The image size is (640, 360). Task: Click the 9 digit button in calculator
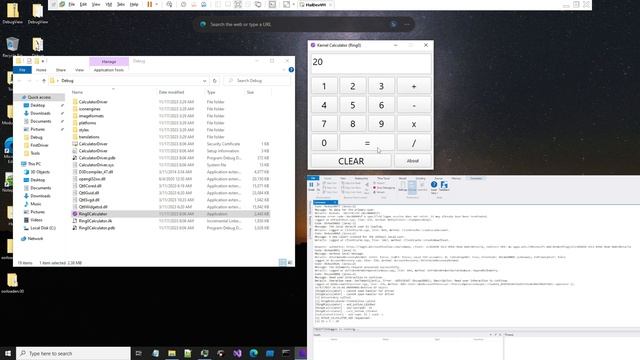pyautogui.click(x=381, y=124)
